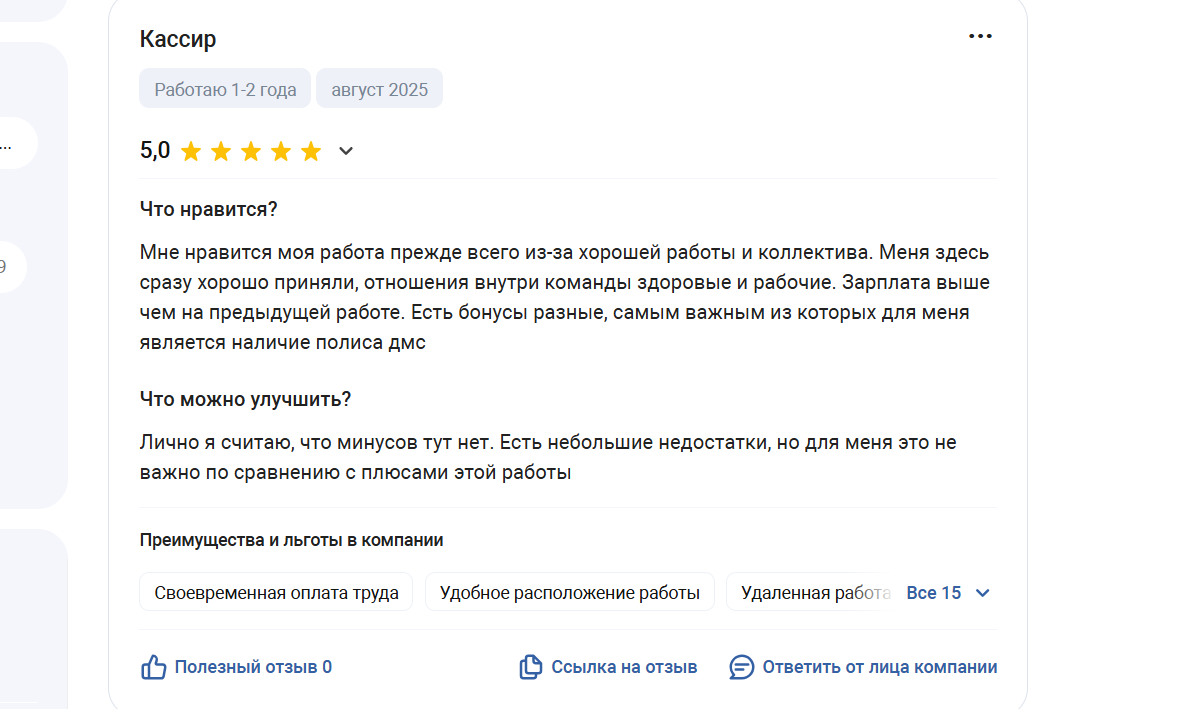Click the third gold rating star
This screenshot has height=709, width=1193.
tap(251, 151)
